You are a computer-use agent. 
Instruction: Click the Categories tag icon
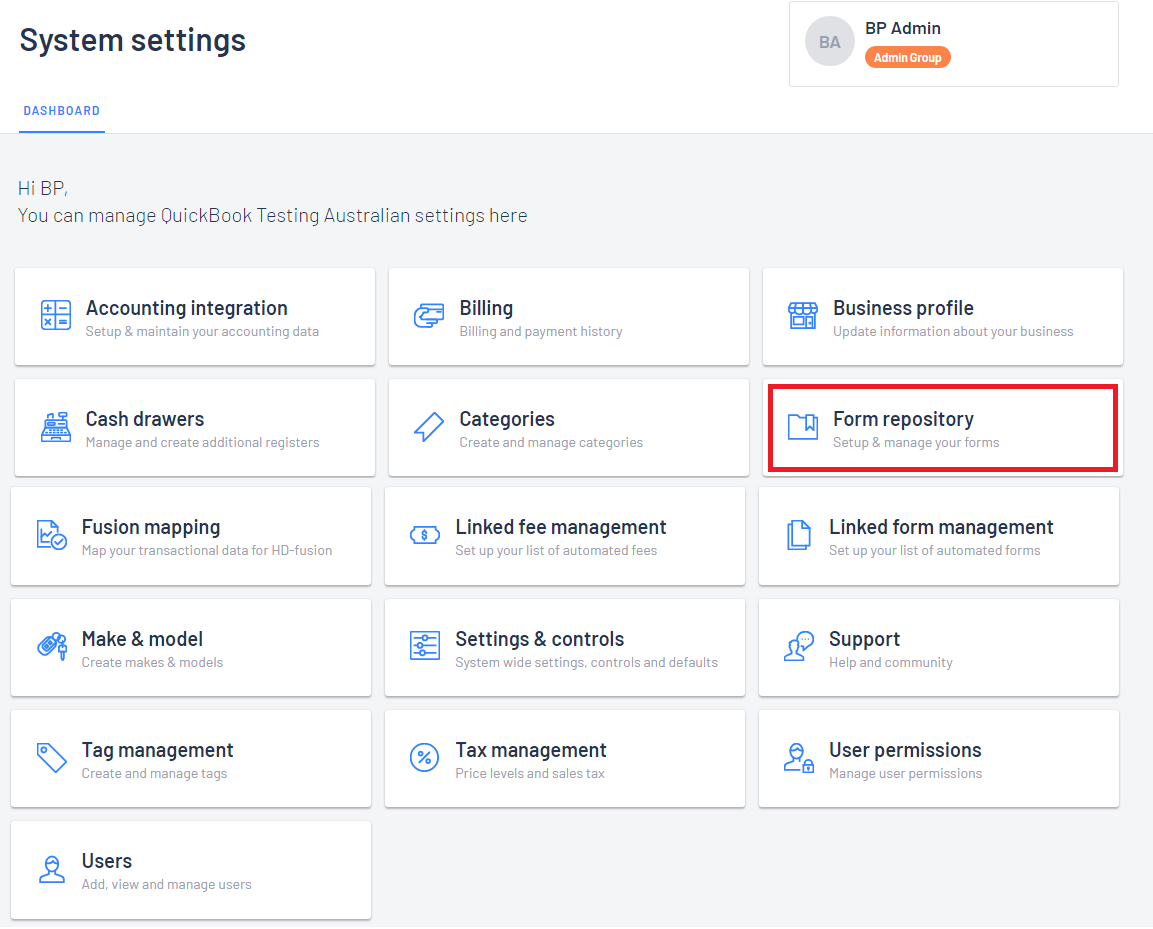[x=429, y=427]
